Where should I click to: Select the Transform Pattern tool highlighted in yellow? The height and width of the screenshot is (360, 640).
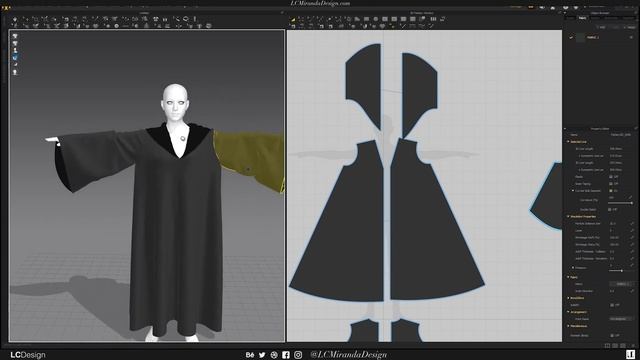point(293,19)
